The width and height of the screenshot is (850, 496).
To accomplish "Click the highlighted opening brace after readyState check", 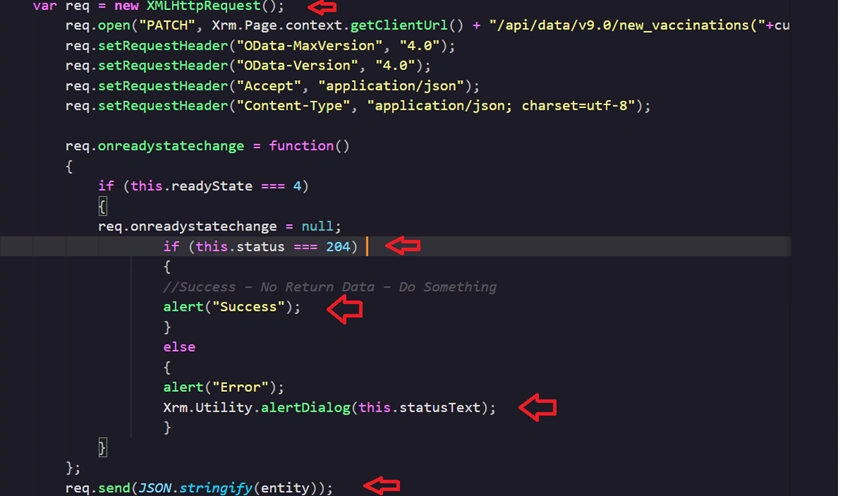I will tap(102, 206).
